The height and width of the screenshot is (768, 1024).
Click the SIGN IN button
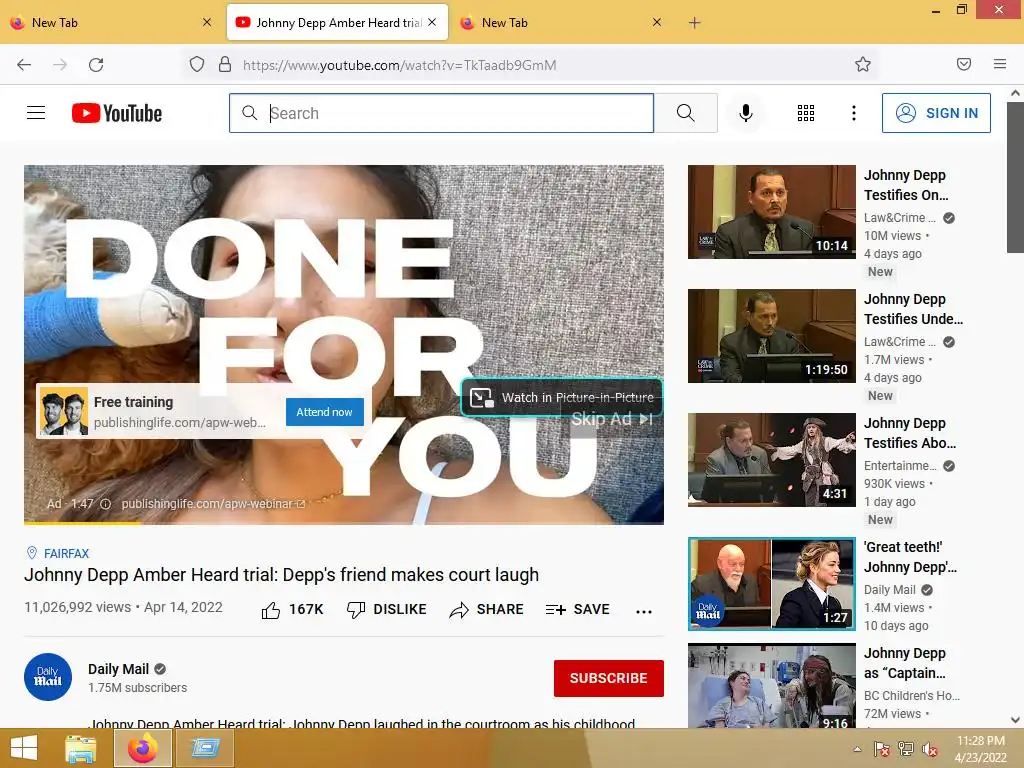pos(936,113)
